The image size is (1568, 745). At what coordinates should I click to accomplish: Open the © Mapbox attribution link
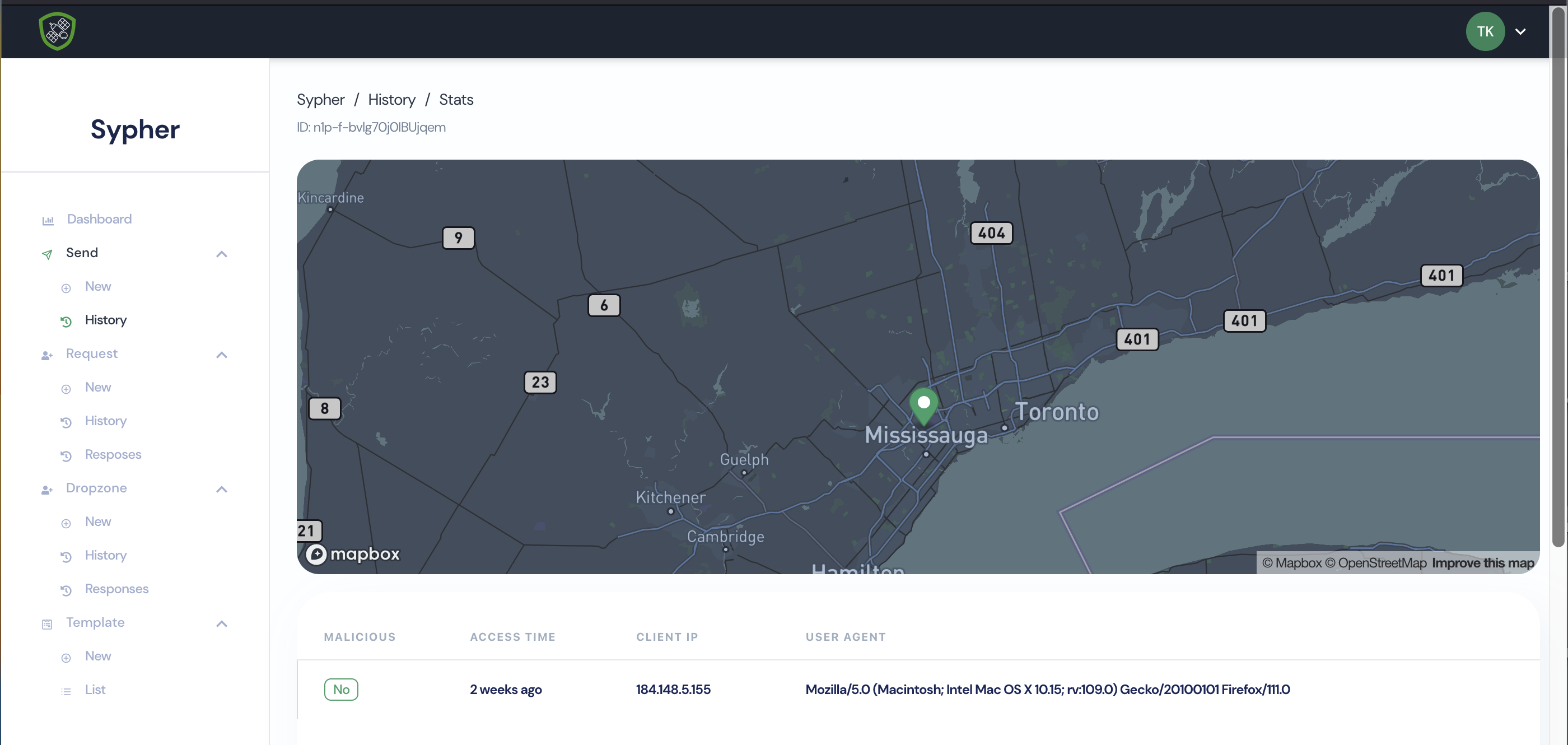click(1292, 563)
